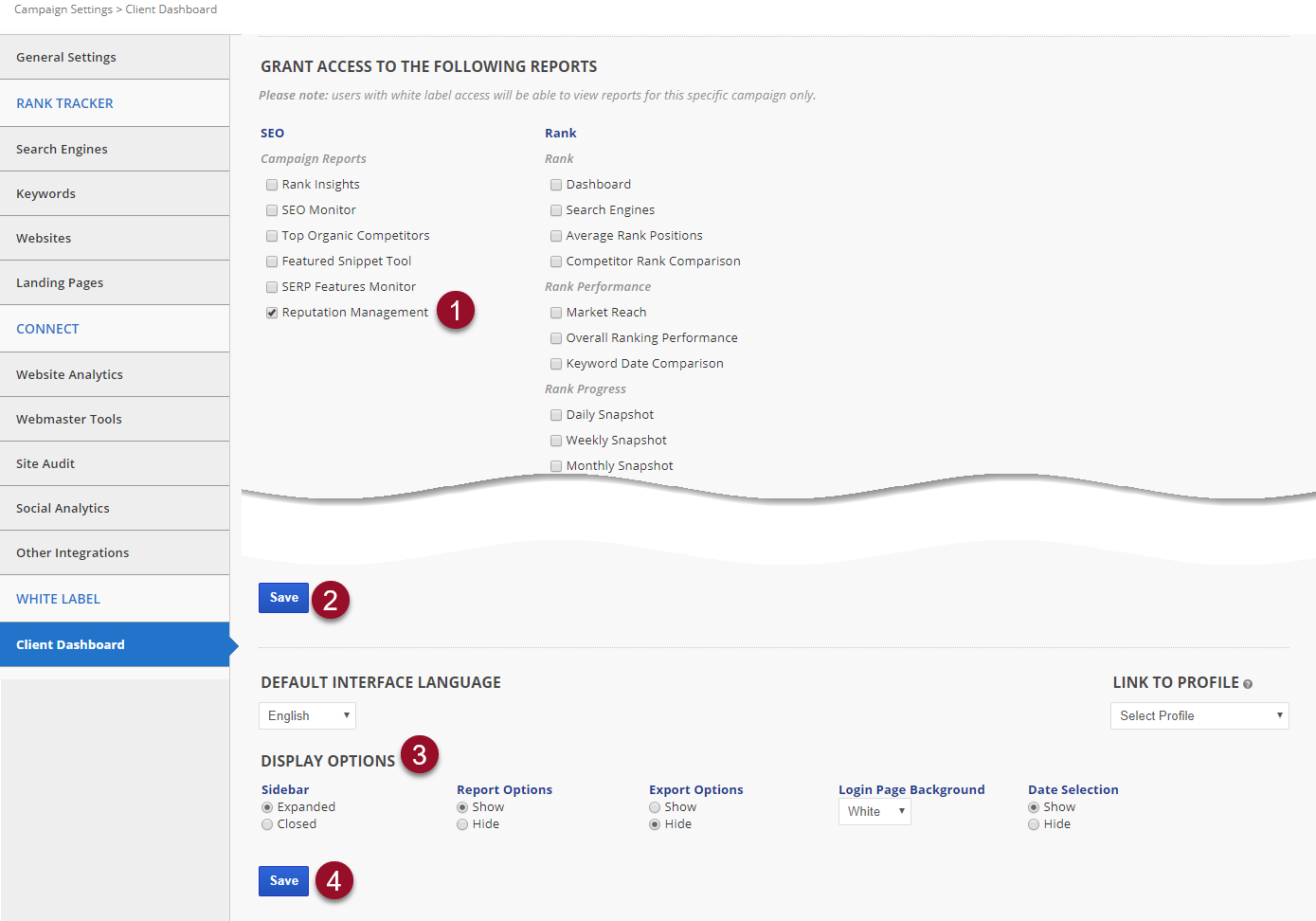Go to Site Audit sidebar item

point(45,463)
